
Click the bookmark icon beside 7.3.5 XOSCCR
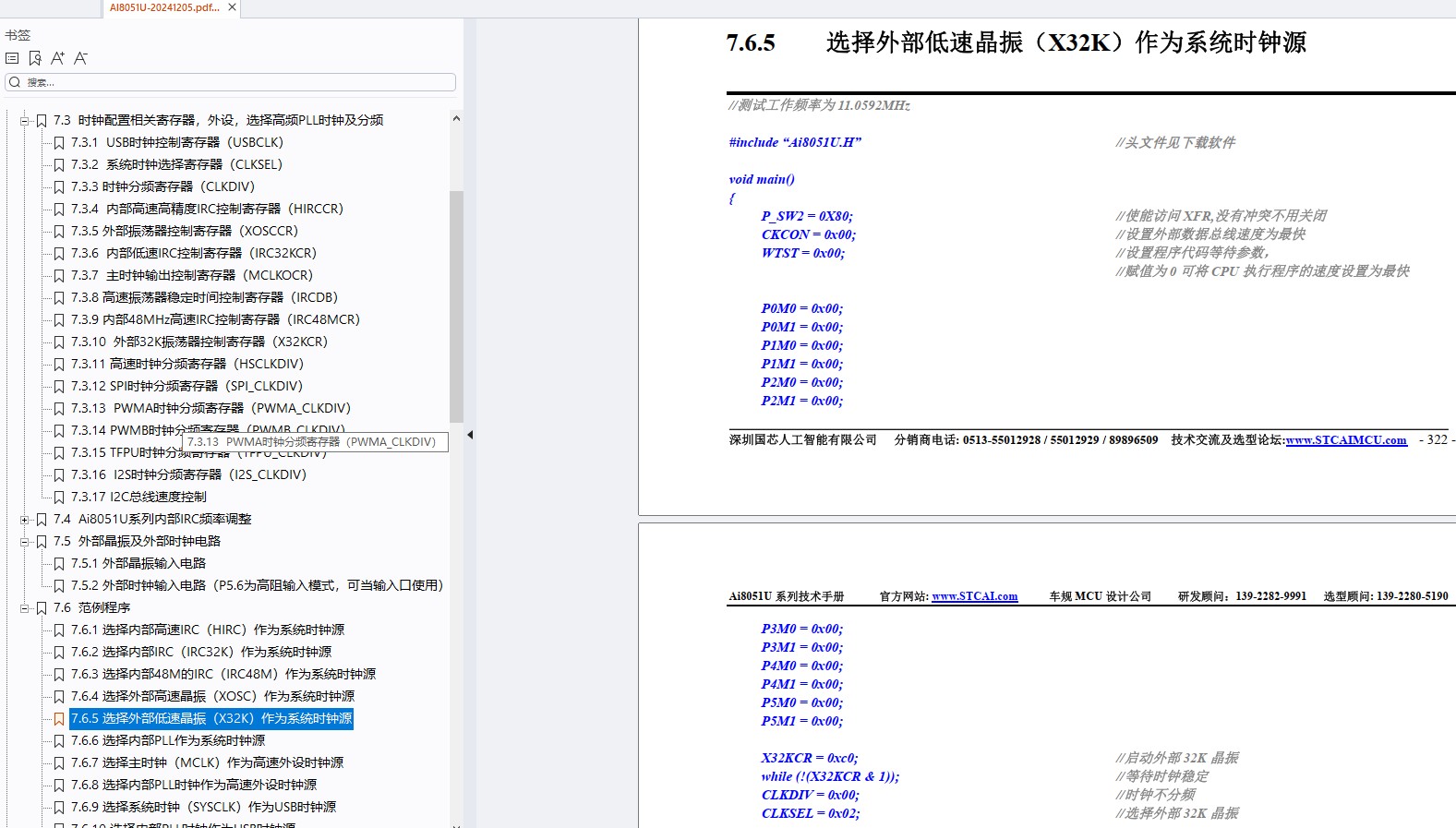(x=59, y=232)
